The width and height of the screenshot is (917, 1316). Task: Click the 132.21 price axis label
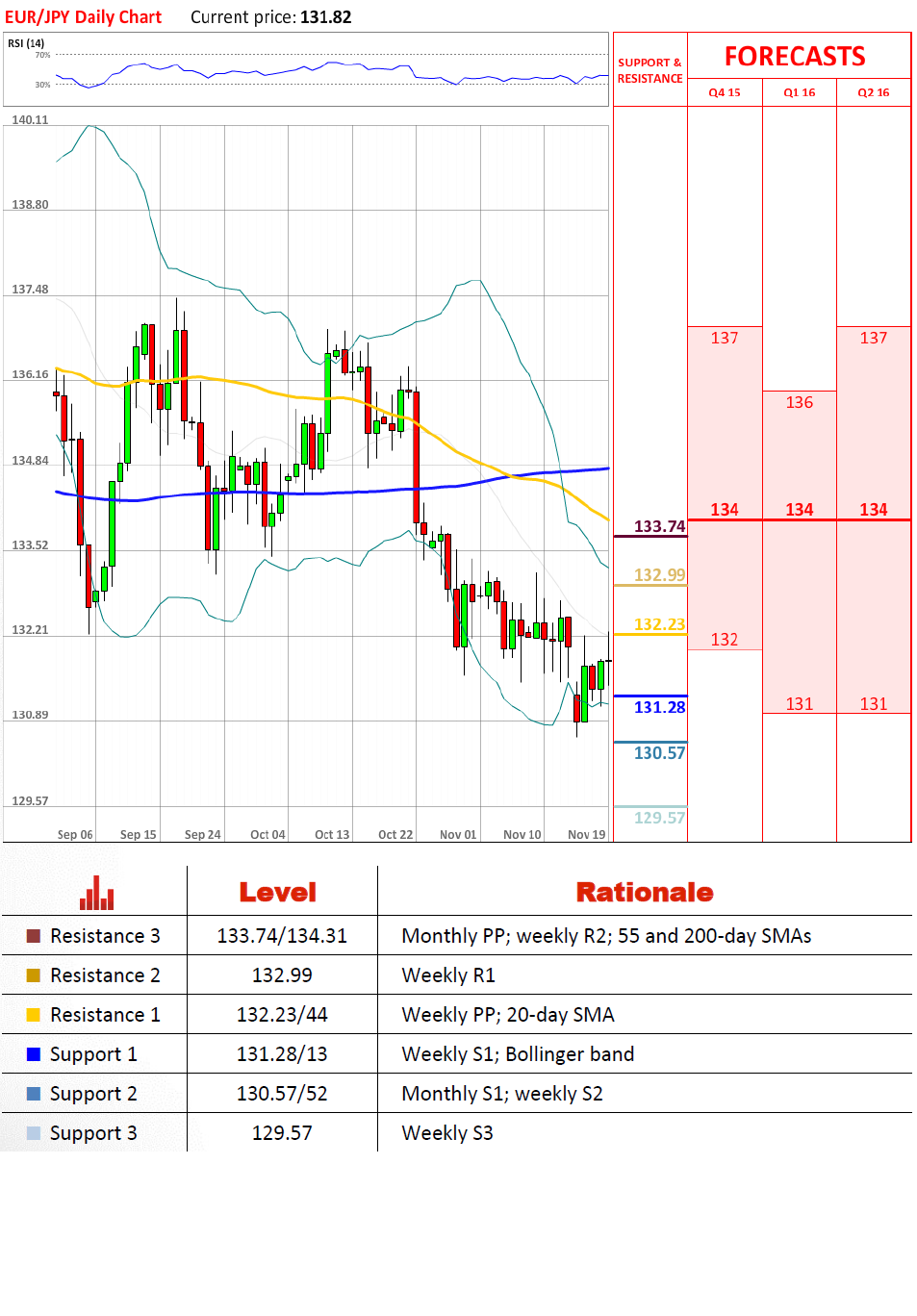[x=30, y=630]
